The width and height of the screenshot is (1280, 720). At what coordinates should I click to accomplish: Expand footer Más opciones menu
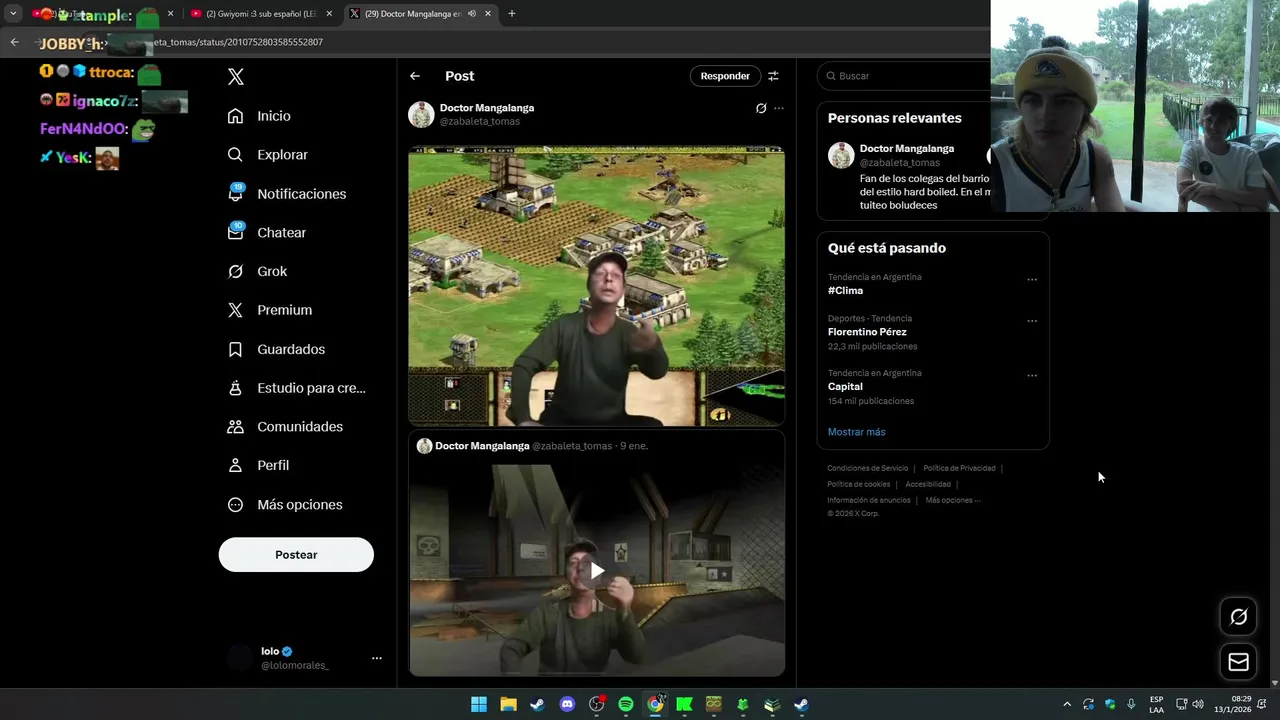[952, 500]
